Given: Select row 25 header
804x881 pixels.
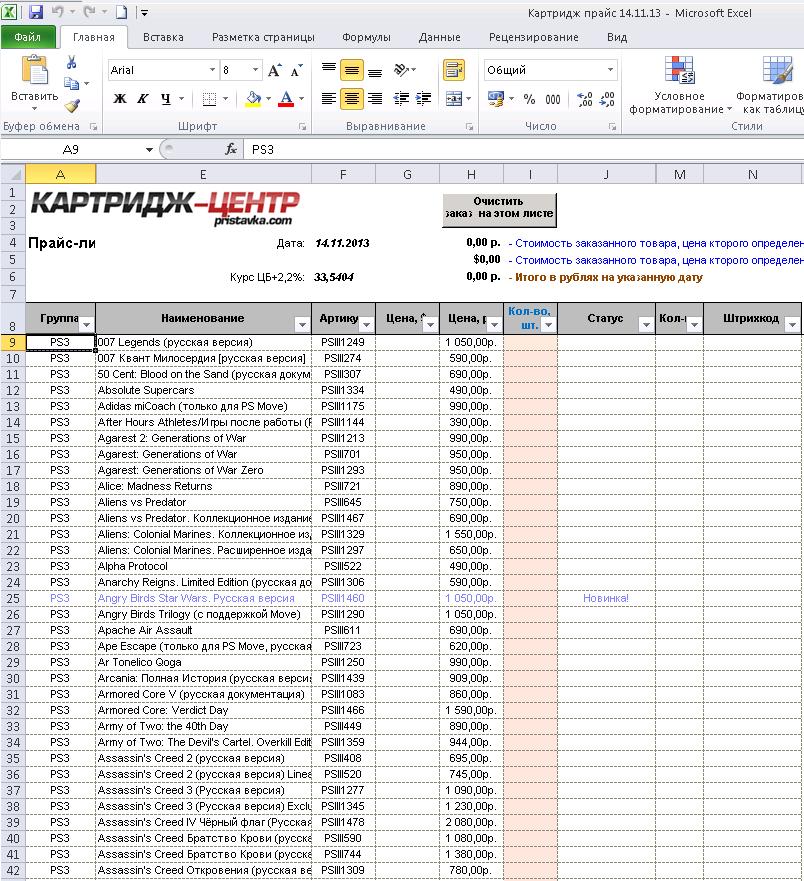Looking at the screenshot, I should [x=12, y=598].
